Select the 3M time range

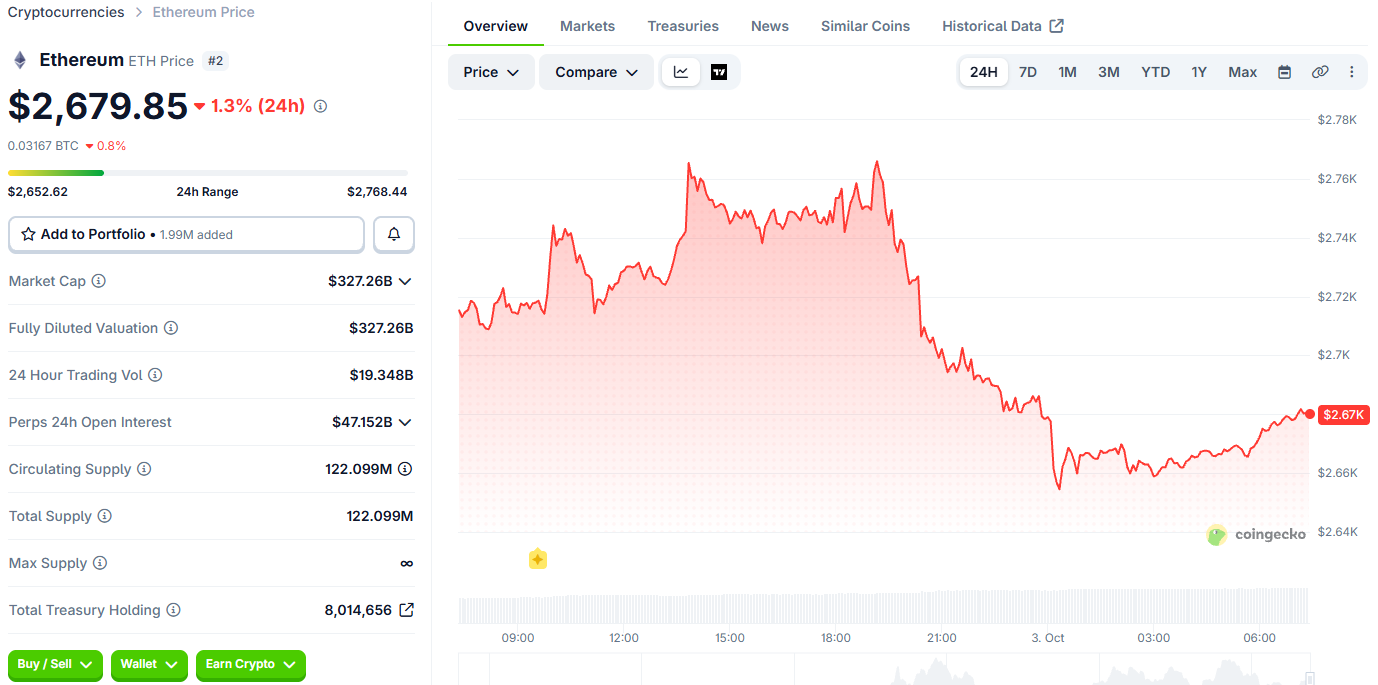(x=1109, y=72)
